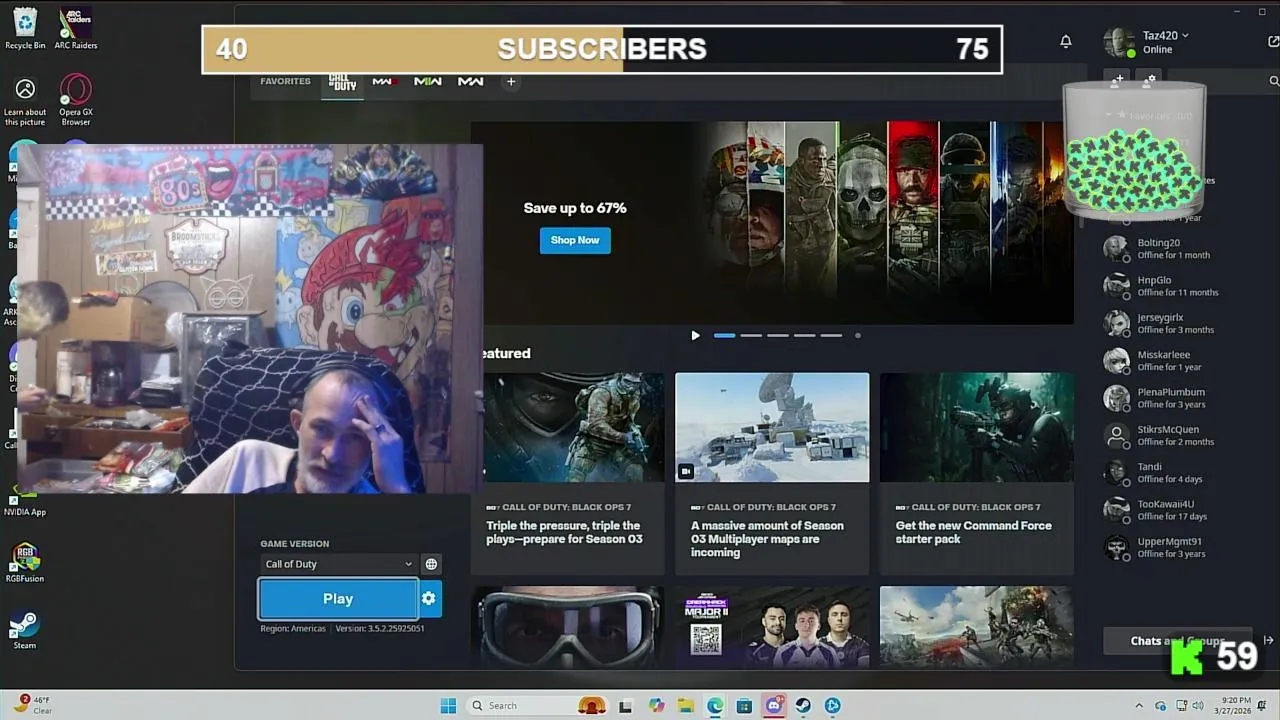
Task: Select friend StikrsMcQuen
Action: 1176,435
